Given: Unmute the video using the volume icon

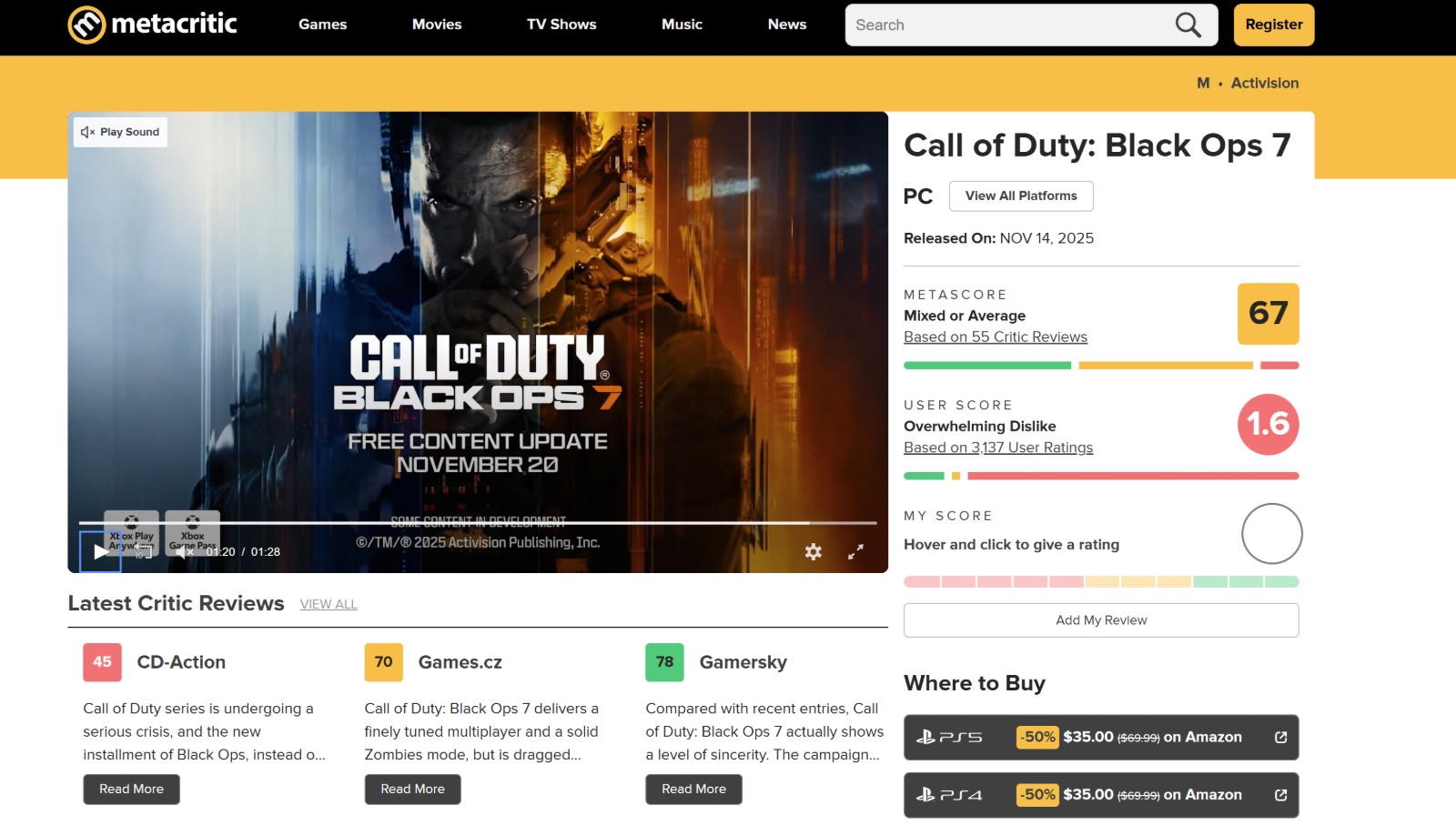Looking at the screenshot, I should point(183,551).
